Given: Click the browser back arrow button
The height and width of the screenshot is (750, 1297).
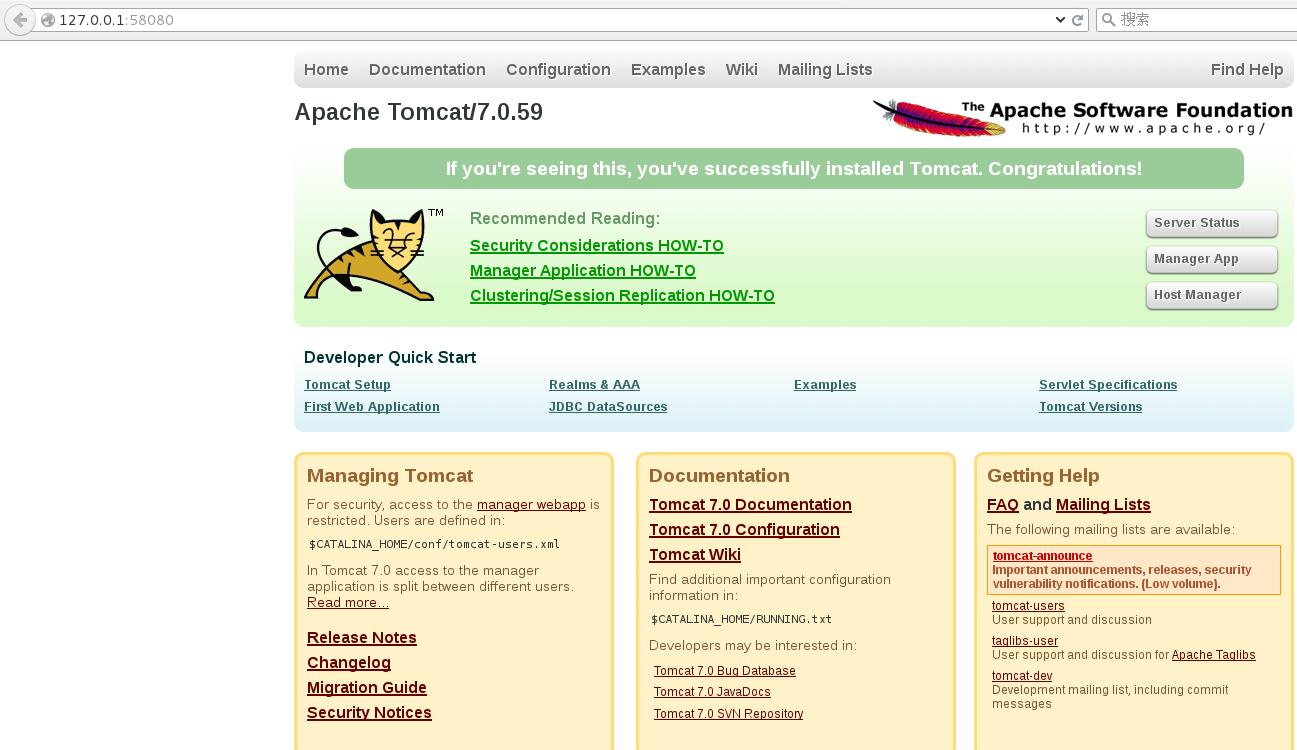Looking at the screenshot, I should point(19,20).
